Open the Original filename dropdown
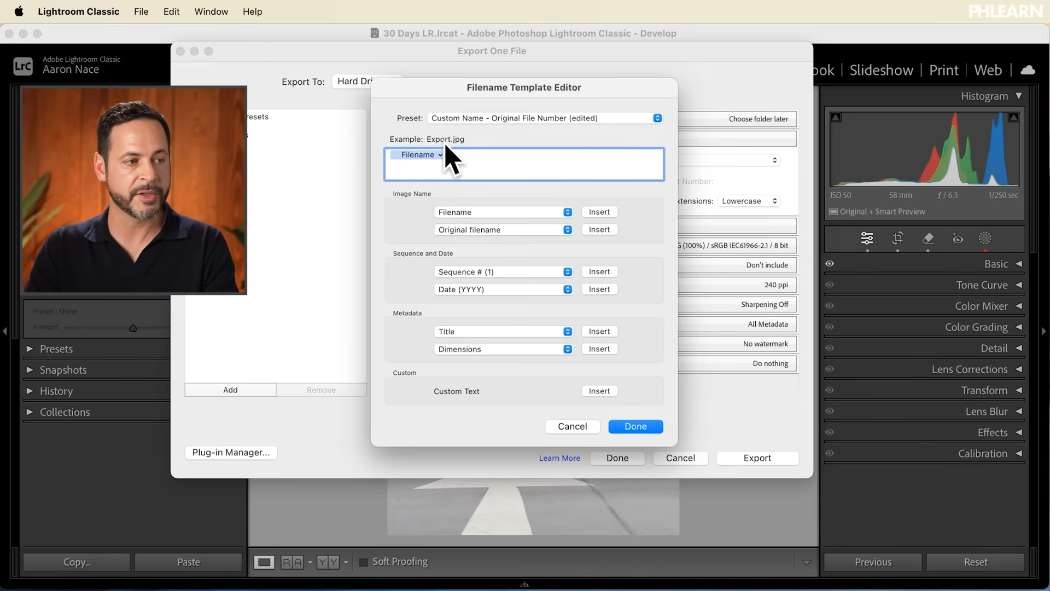1050x591 pixels. (x=502, y=230)
